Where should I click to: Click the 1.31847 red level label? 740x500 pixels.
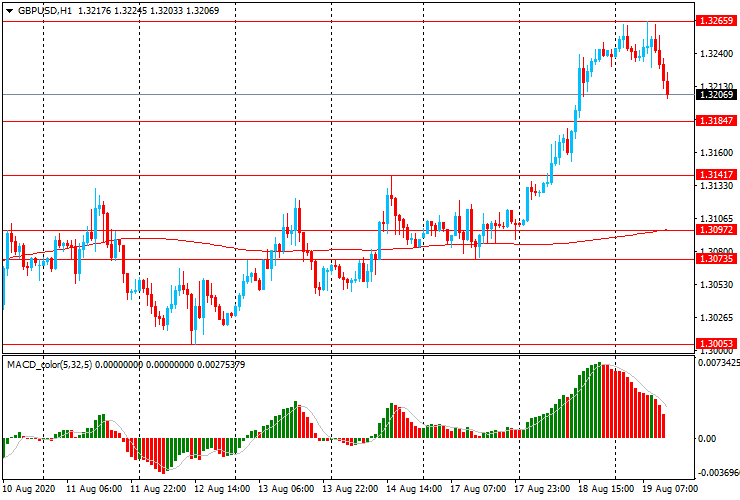(x=716, y=121)
